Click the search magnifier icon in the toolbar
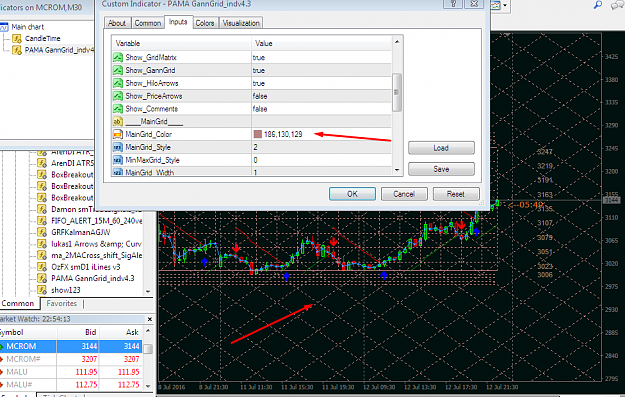The width and height of the screenshot is (625, 397). (598, 5)
